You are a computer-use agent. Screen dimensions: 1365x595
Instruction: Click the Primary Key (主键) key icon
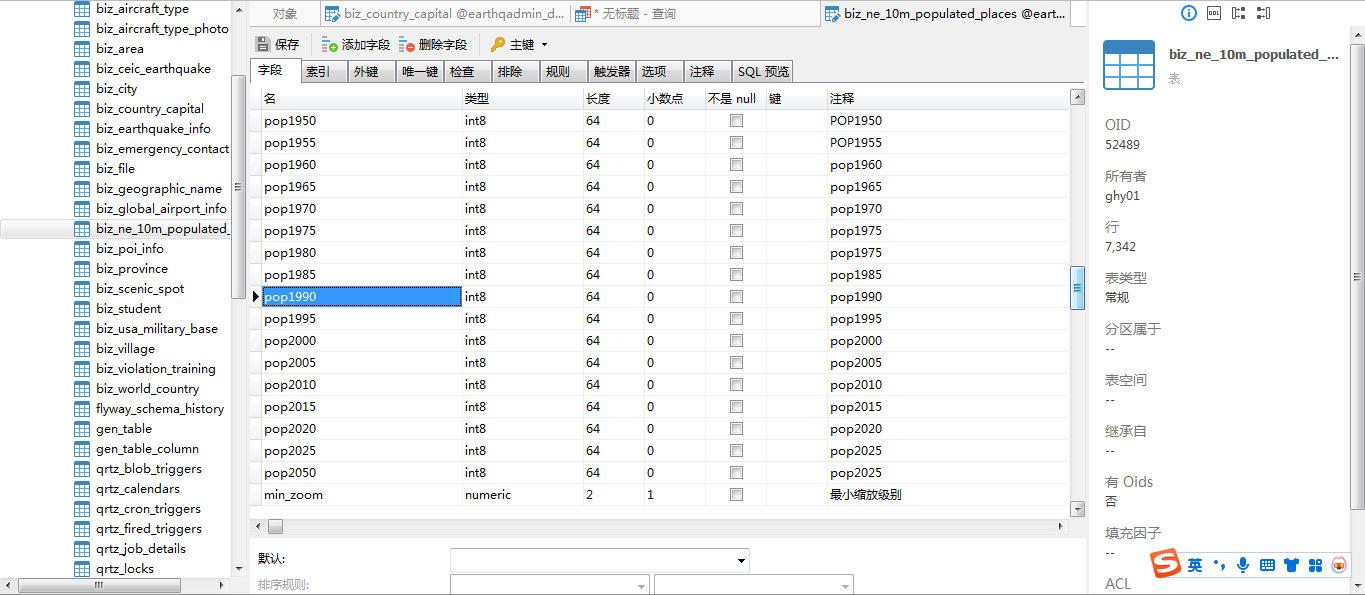[x=498, y=45]
